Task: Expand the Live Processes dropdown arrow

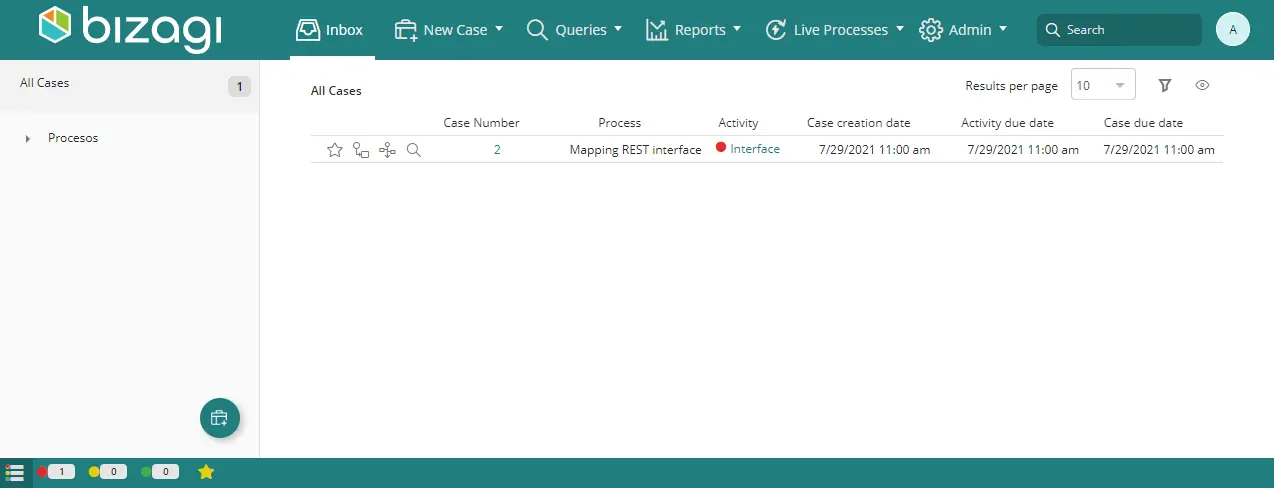Action: [900, 29]
